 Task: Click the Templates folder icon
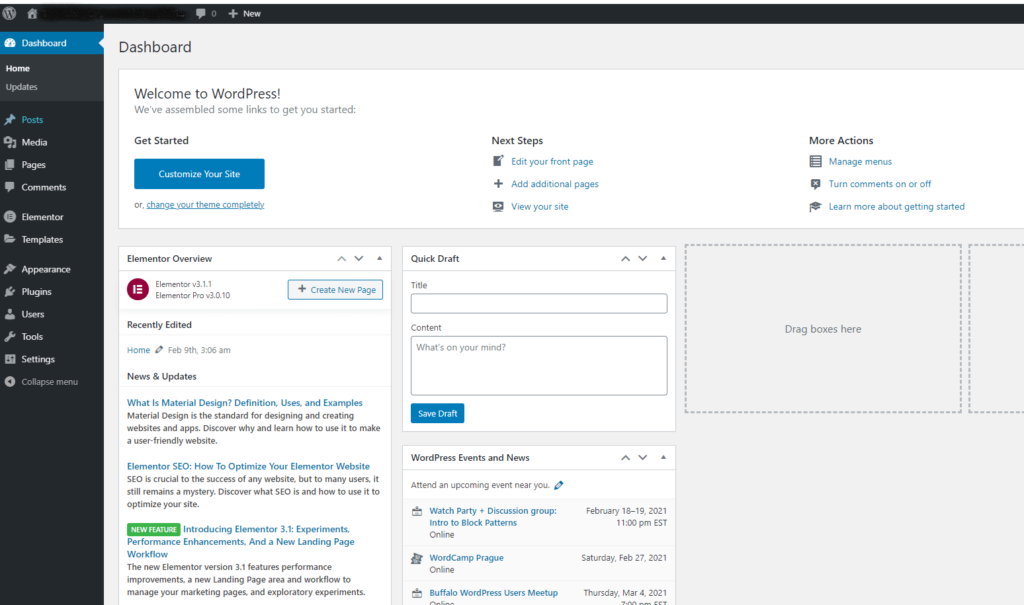tap(10, 239)
